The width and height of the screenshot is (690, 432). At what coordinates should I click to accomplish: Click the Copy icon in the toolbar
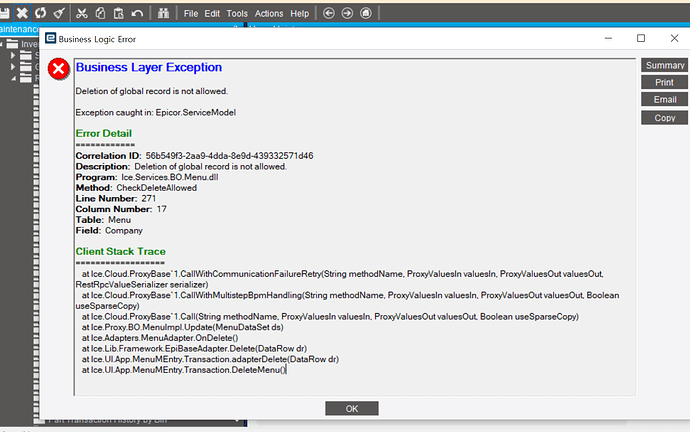pos(100,13)
